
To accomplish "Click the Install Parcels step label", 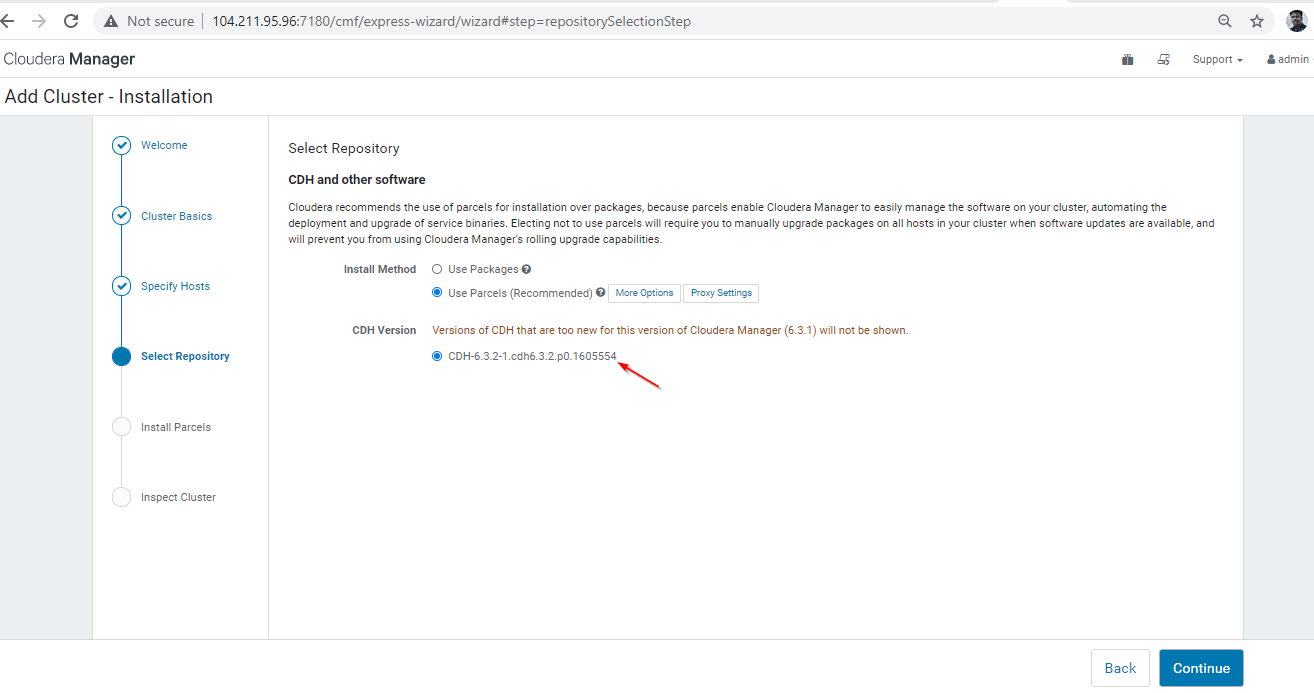I will 176,427.
